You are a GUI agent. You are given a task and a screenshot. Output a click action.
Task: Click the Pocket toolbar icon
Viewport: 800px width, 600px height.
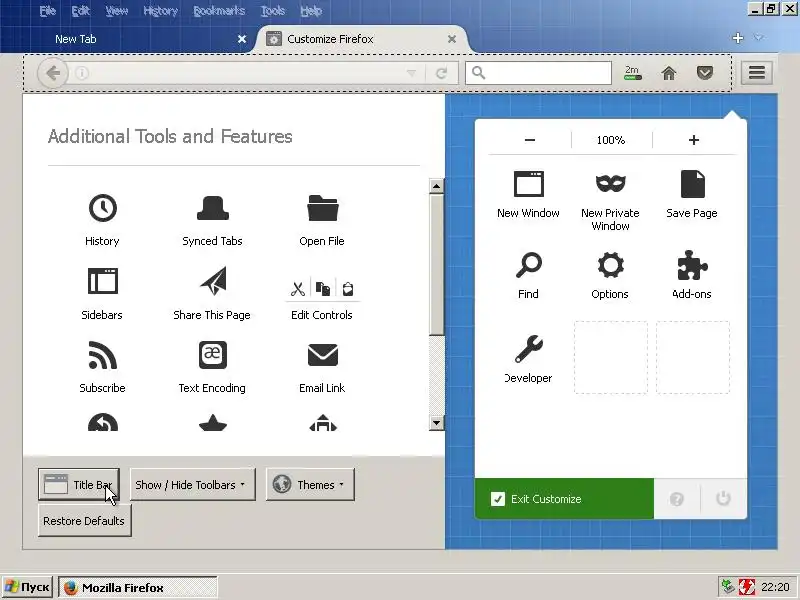click(705, 73)
